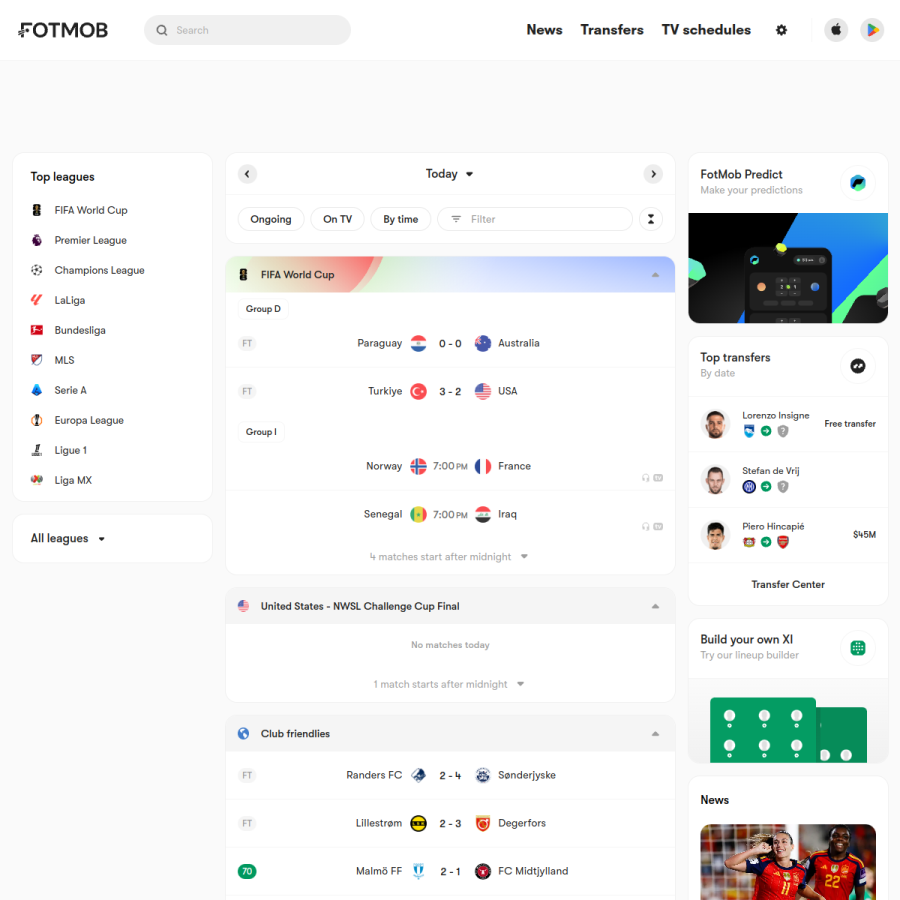Expand 1 match starts after midnight
This screenshot has width=900, height=900.
pos(449,684)
